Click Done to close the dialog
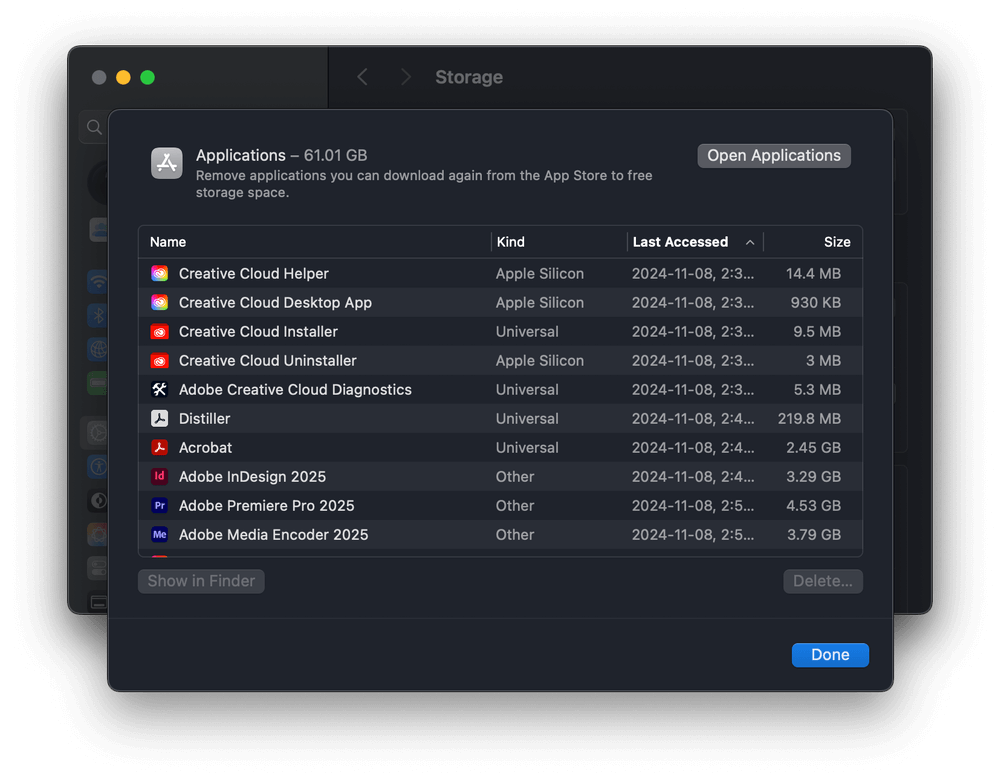This screenshot has width=1000, height=781. click(x=830, y=655)
